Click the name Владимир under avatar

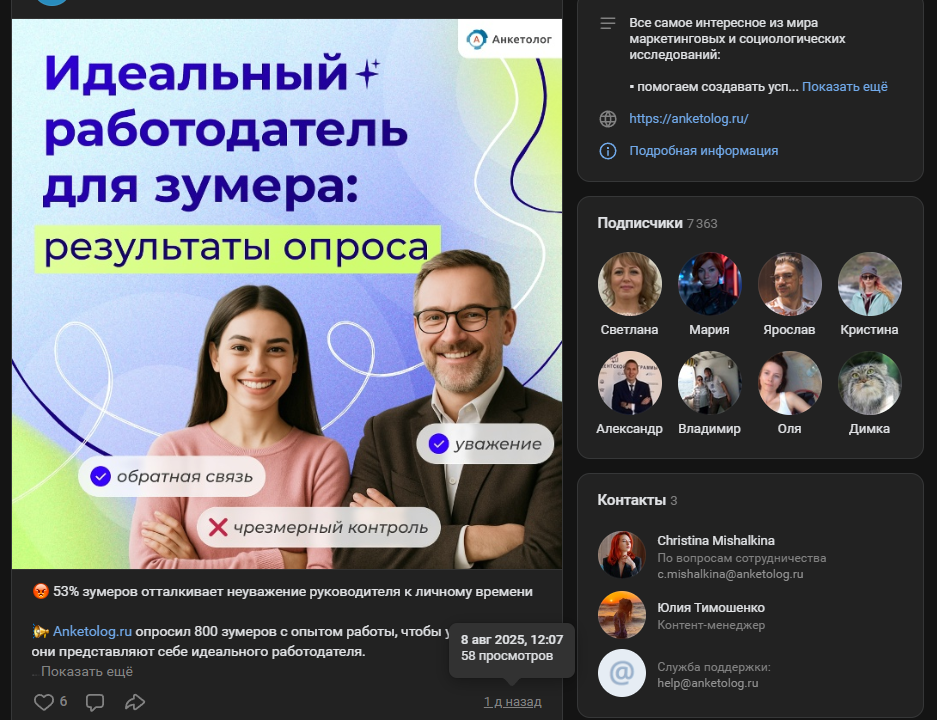pos(709,429)
